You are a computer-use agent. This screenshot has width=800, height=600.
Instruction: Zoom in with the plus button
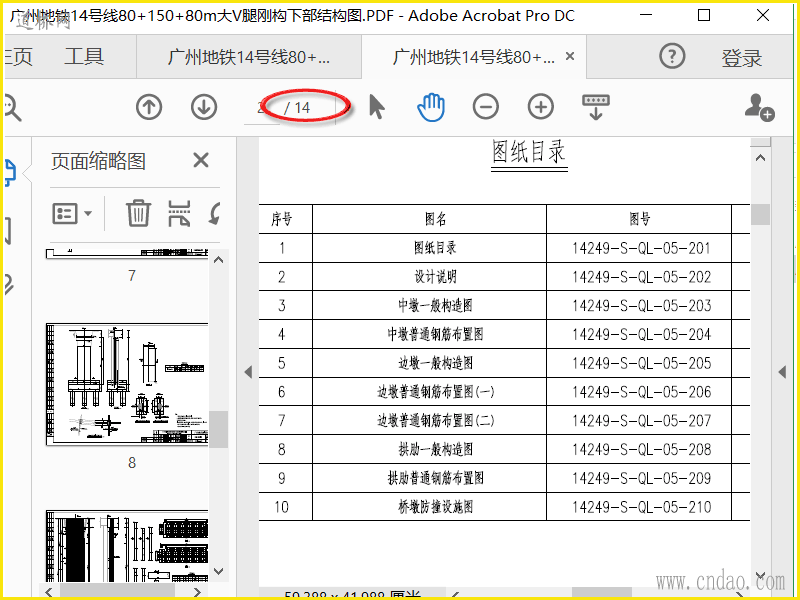point(541,108)
